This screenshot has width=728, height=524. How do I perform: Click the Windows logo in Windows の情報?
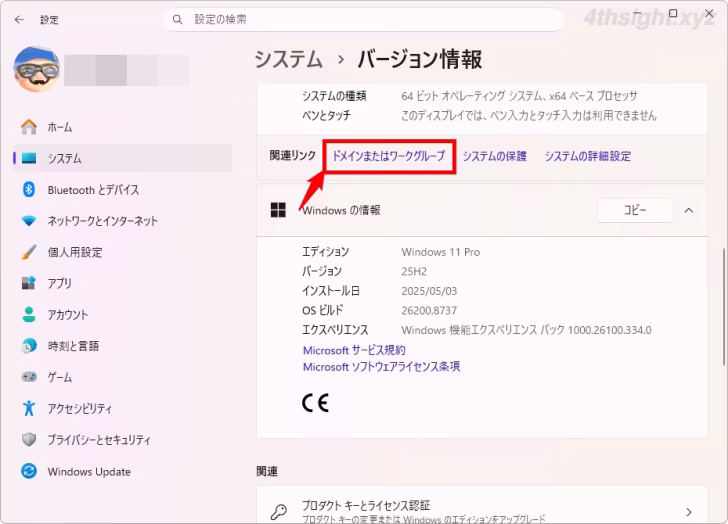(278, 210)
